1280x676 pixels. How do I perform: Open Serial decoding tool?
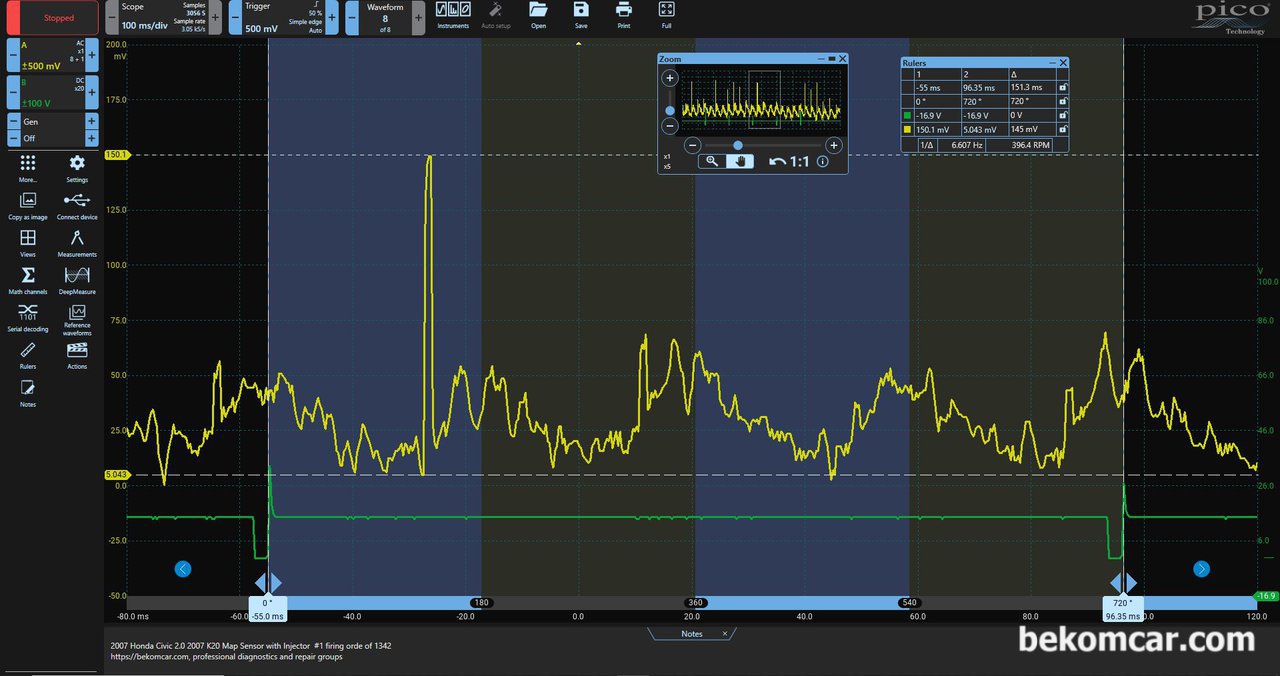[28, 318]
